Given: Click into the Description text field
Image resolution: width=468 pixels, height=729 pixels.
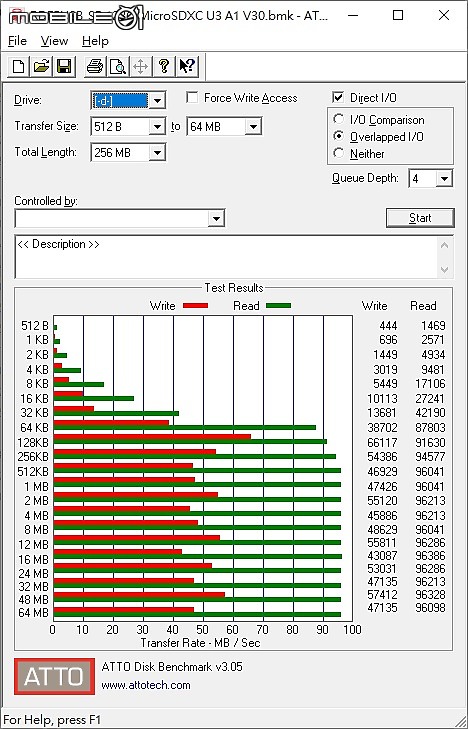Looking at the screenshot, I should (227, 257).
